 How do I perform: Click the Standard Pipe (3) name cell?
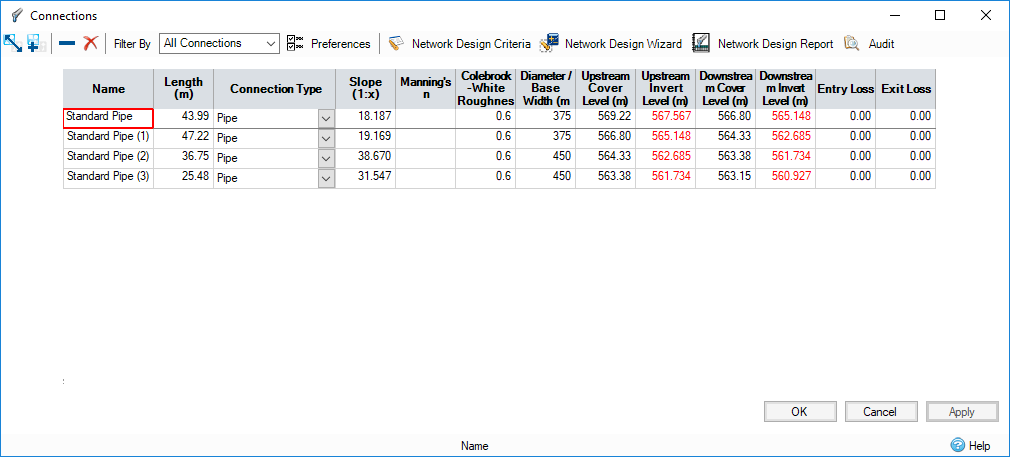coord(108,178)
